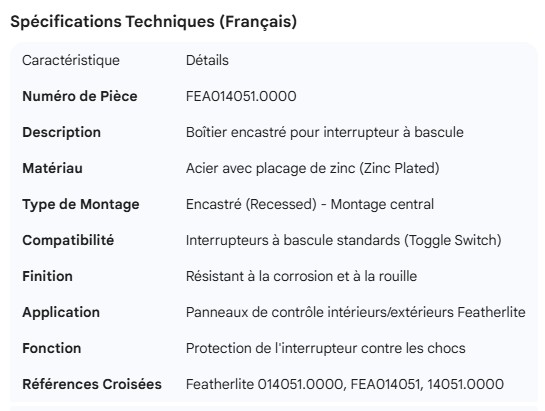Click the Application row label
545x411 pixels.
coord(61,313)
